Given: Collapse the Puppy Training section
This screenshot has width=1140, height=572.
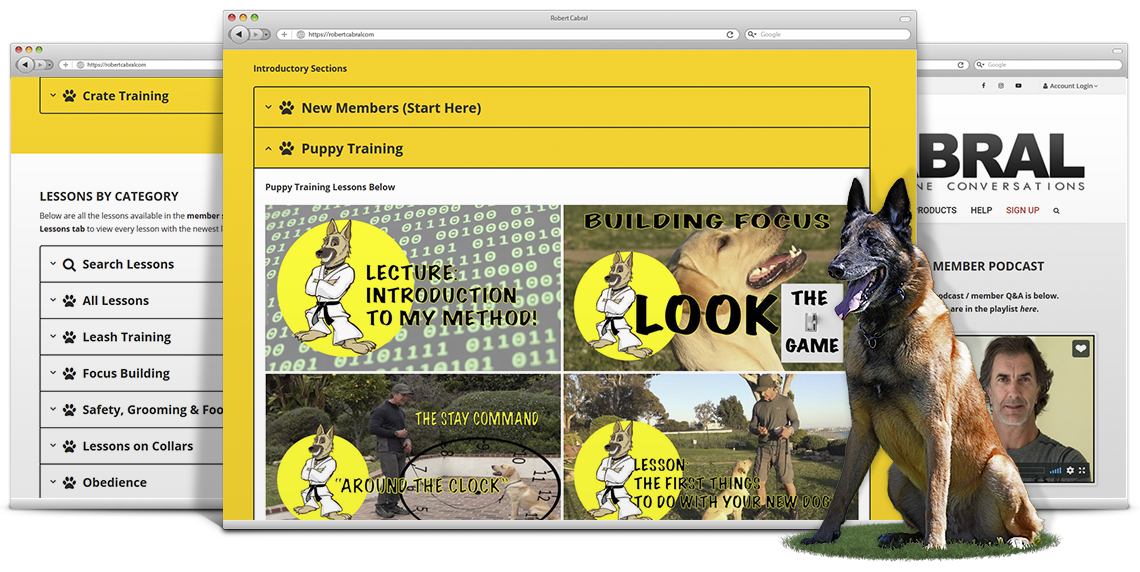Looking at the screenshot, I should coord(561,148).
